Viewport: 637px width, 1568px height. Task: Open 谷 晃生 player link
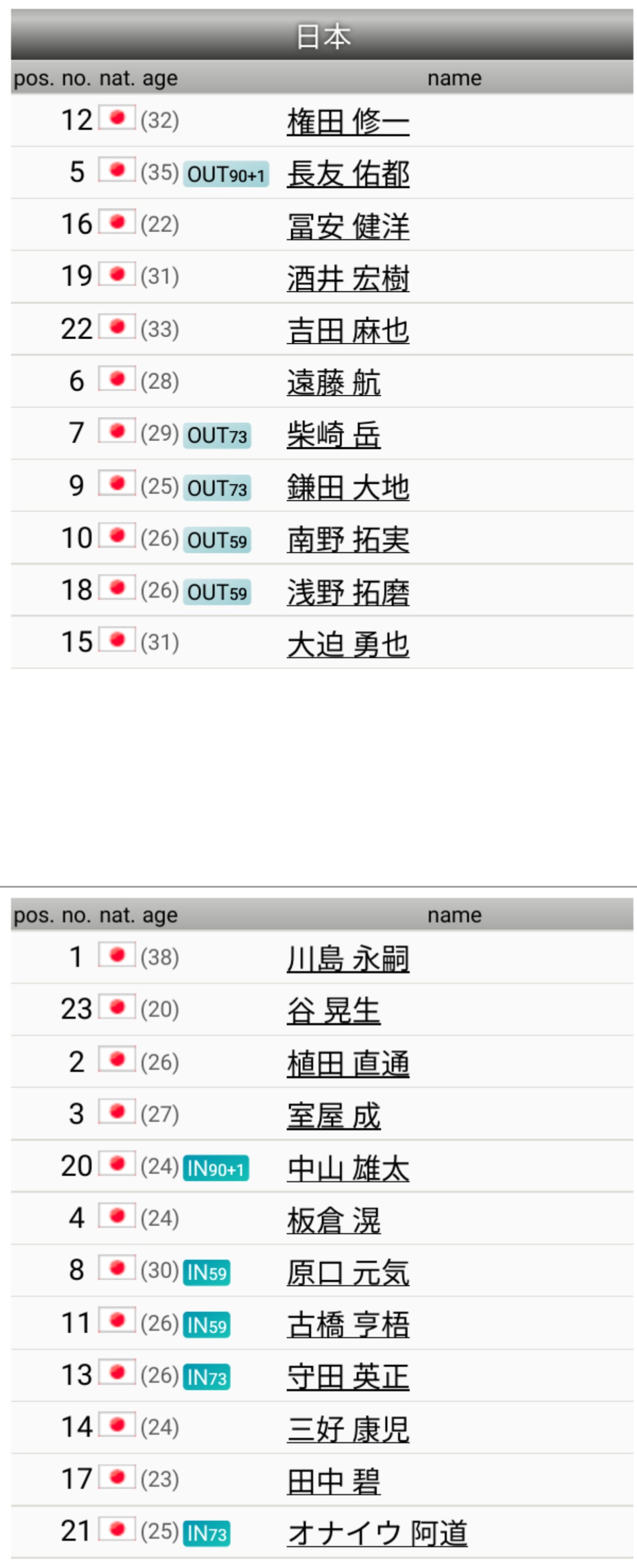(x=334, y=1011)
